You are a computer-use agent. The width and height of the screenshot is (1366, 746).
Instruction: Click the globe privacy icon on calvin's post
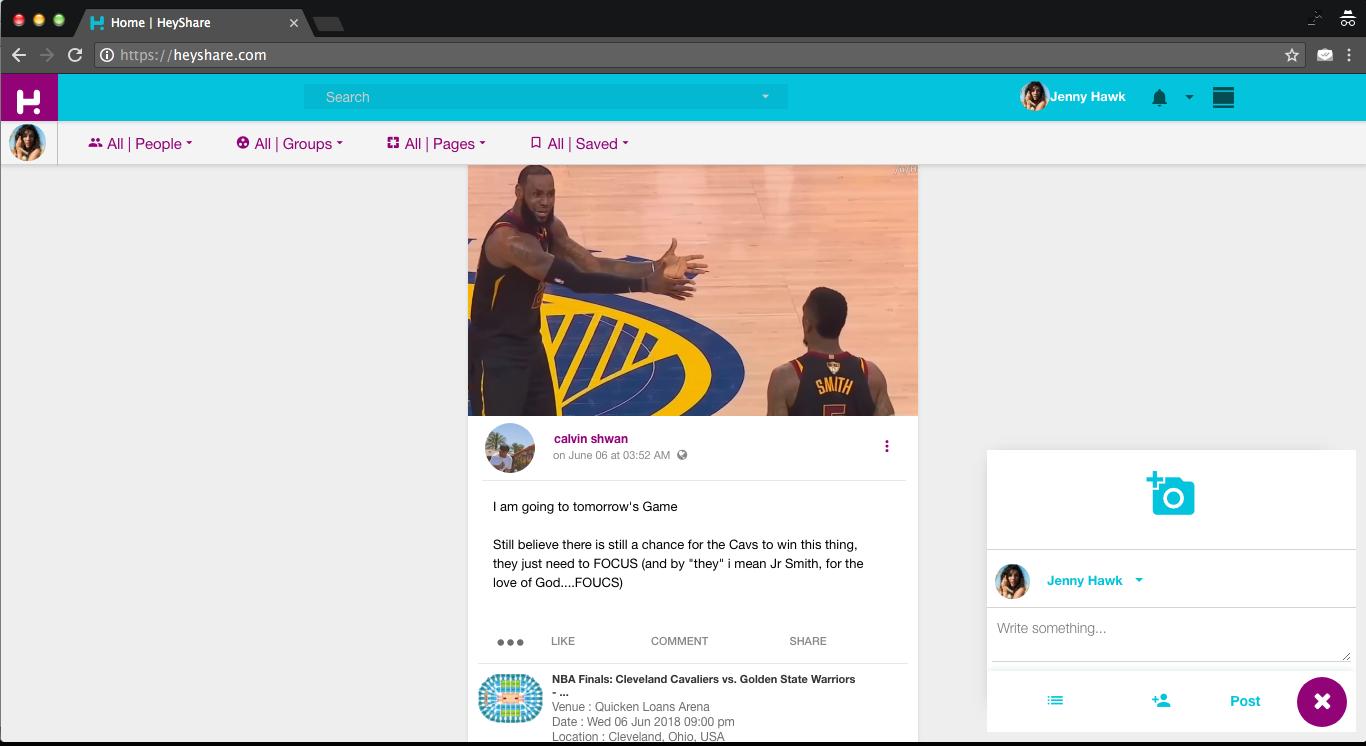[682, 454]
